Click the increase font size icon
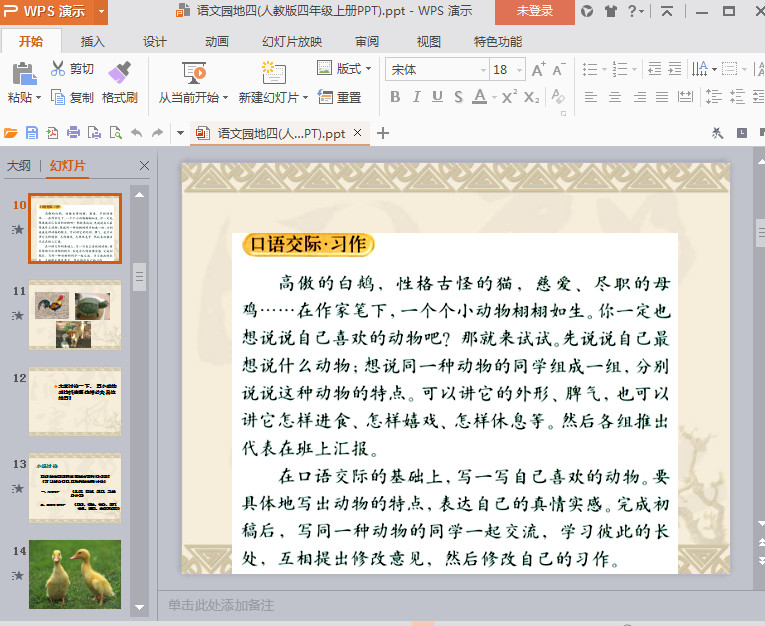The width and height of the screenshot is (765, 626). (539, 70)
